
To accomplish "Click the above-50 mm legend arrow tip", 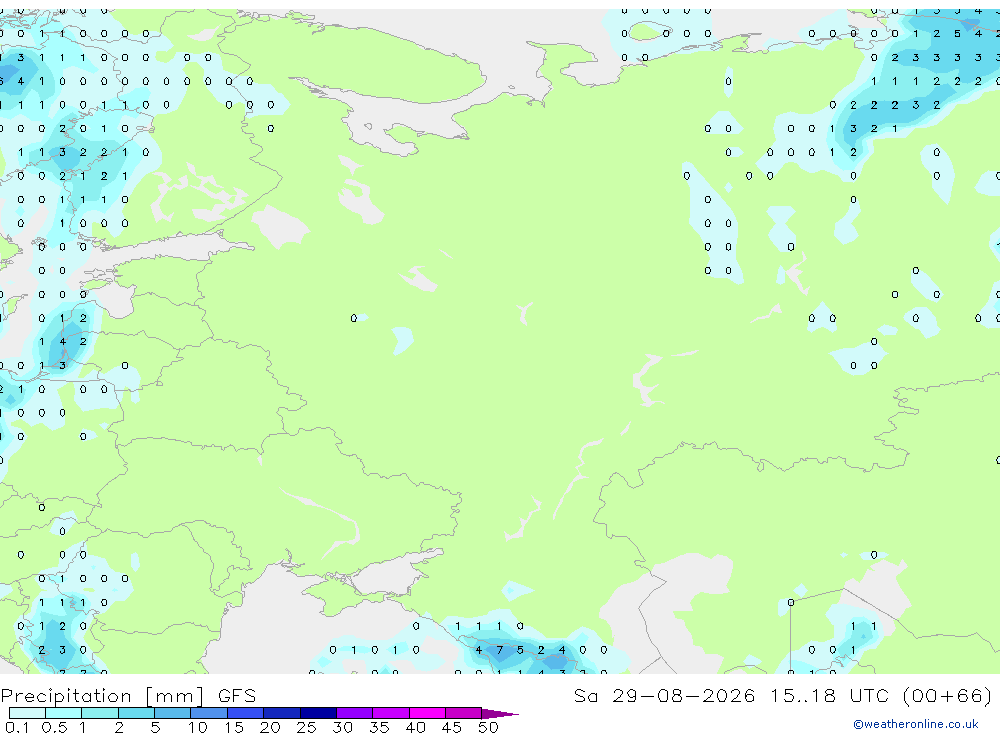I will (x=500, y=713).
